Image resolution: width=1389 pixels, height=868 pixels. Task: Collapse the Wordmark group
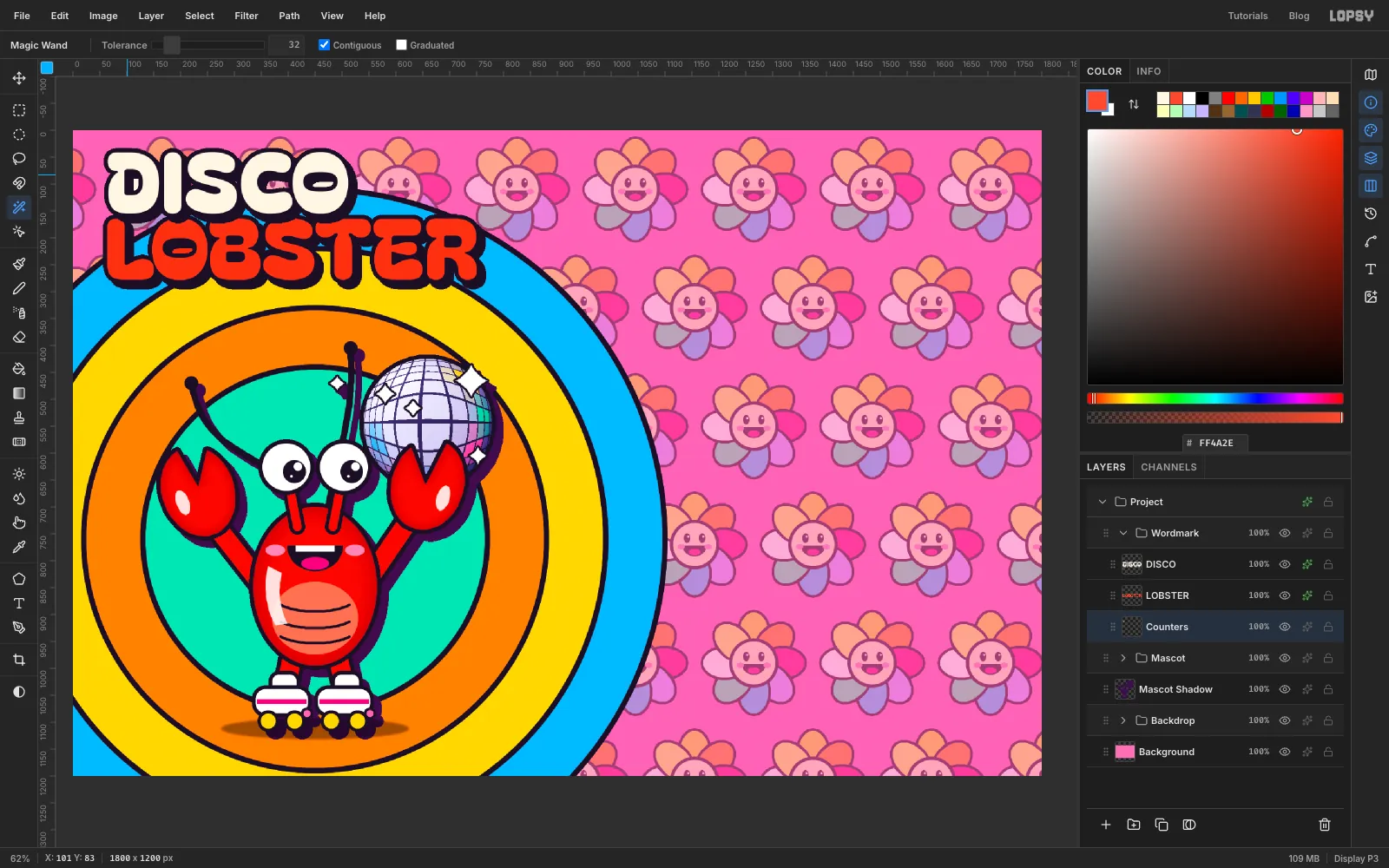1123,533
